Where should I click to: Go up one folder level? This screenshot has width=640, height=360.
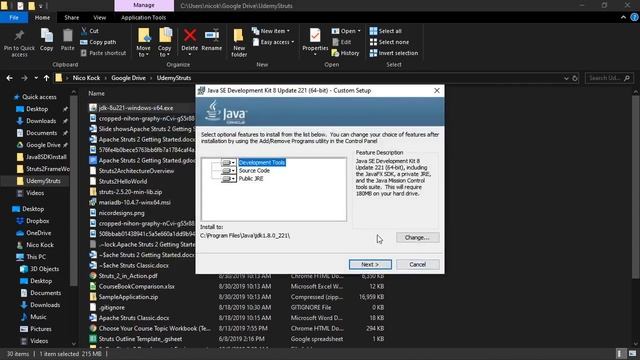(x=47, y=78)
